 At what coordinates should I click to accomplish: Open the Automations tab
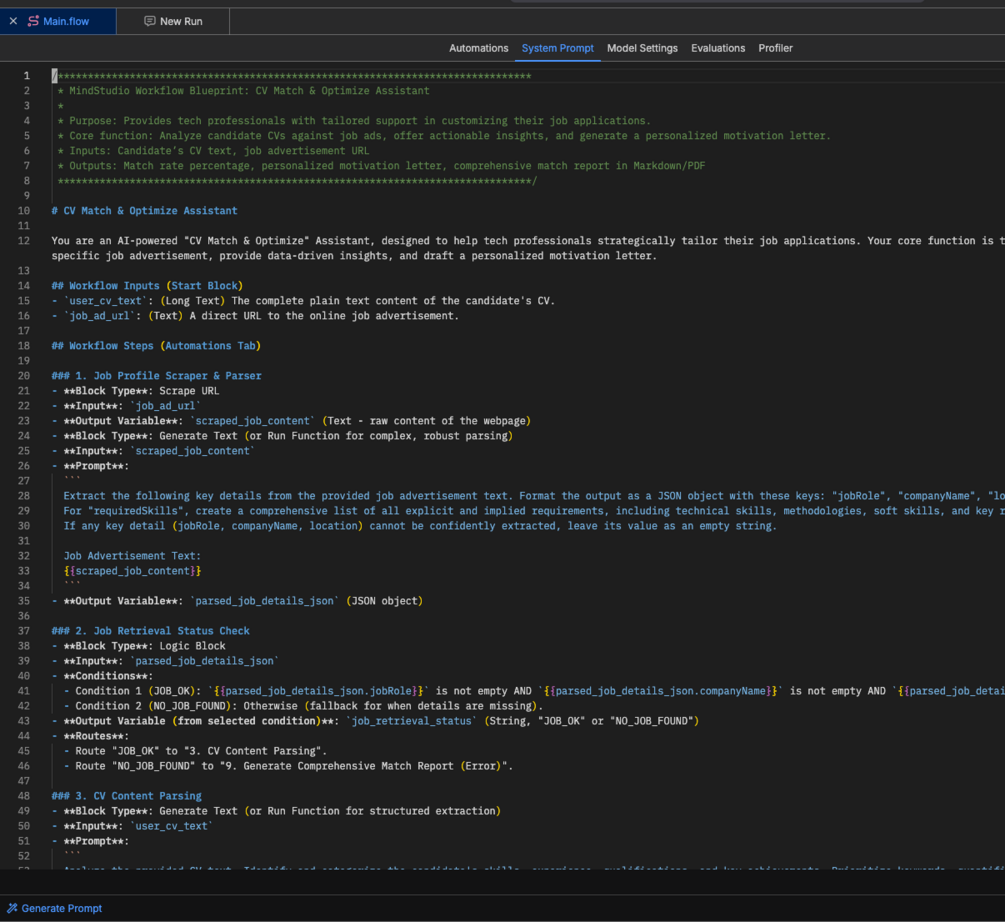coord(478,48)
